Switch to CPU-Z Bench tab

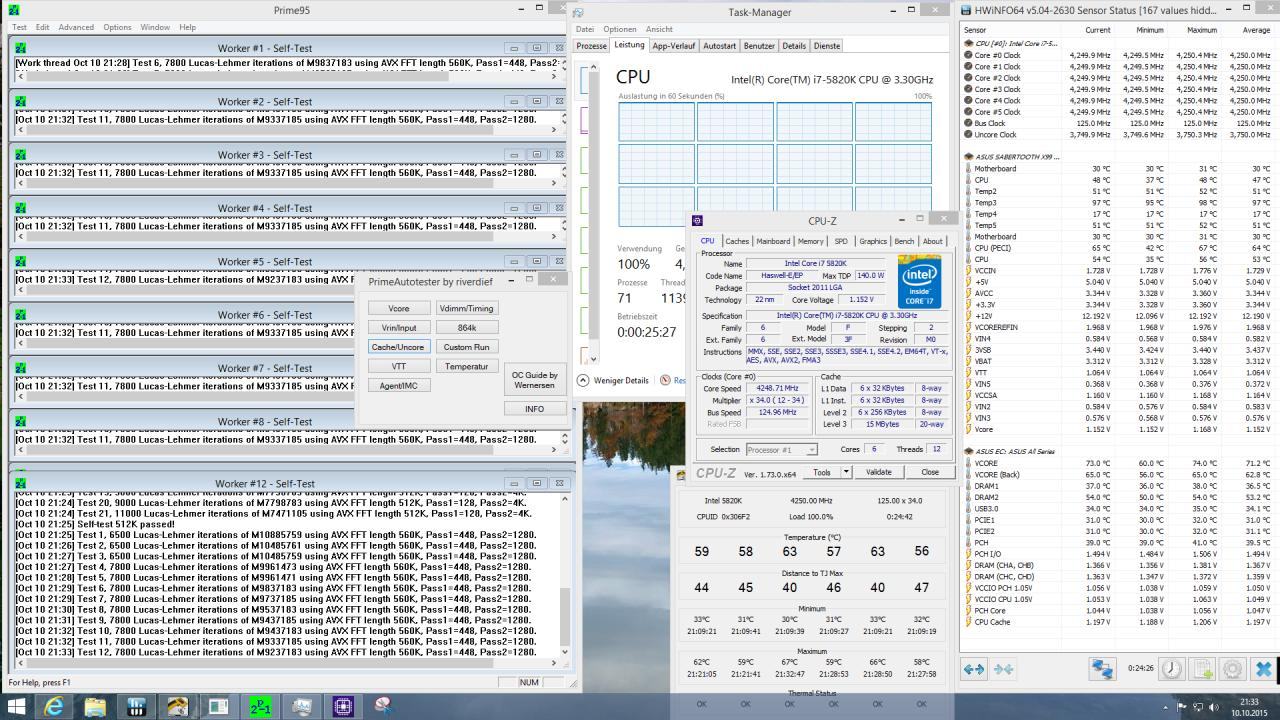pyautogui.click(x=904, y=241)
